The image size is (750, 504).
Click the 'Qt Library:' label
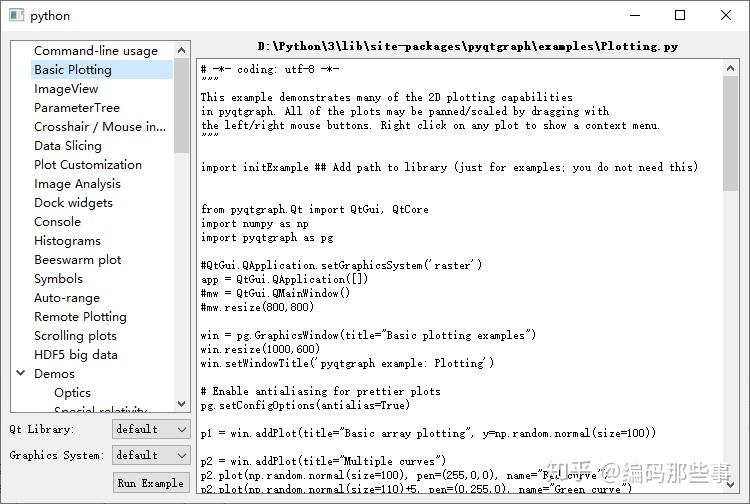pyautogui.click(x=42, y=429)
